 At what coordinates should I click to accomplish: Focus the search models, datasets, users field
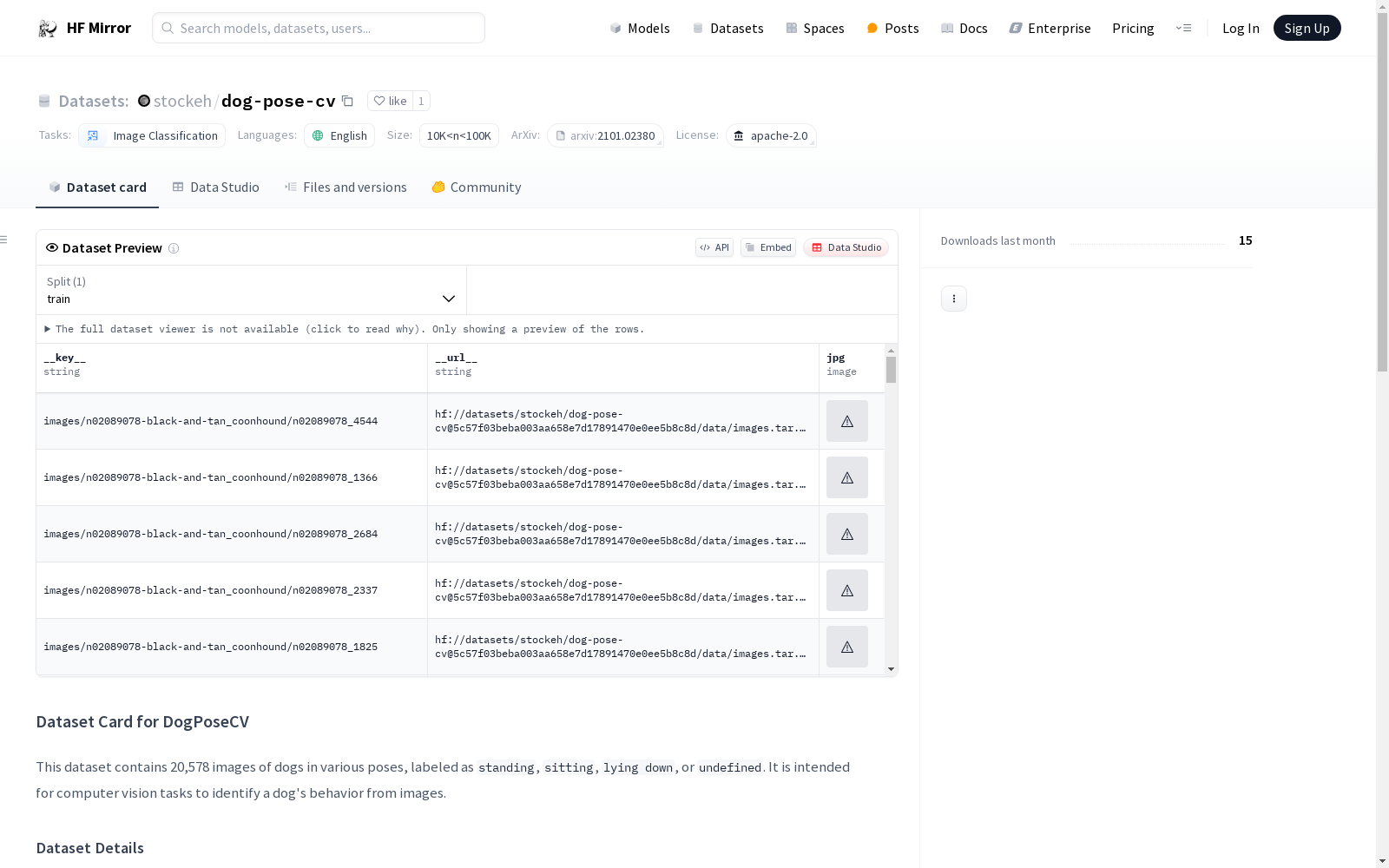point(319,28)
